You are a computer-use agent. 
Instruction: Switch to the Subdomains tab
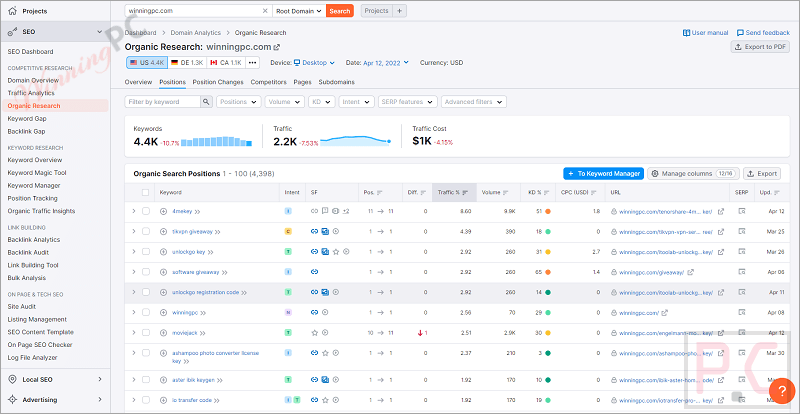click(x=336, y=82)
